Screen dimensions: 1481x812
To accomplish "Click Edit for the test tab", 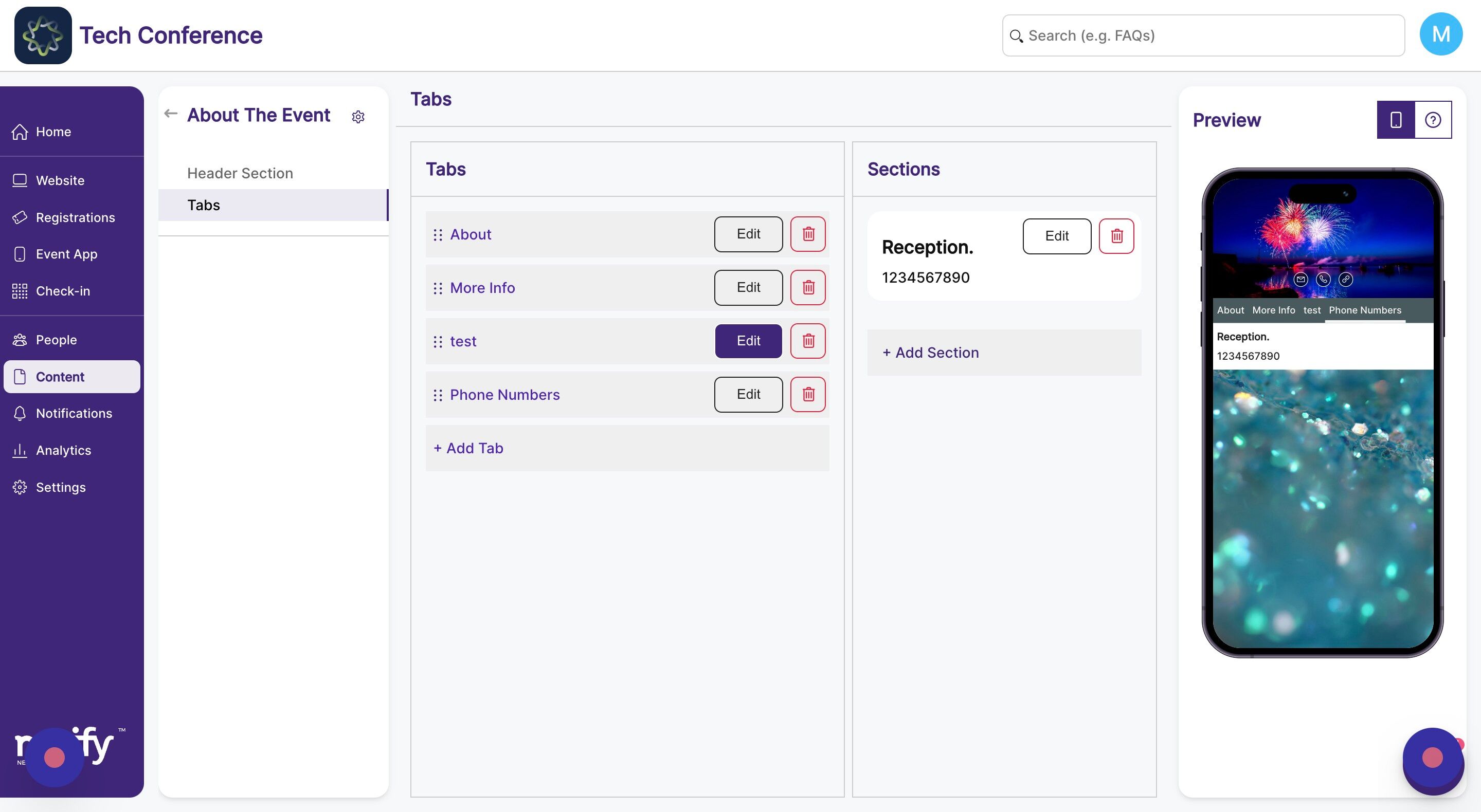I will click(x=748, y=341).
